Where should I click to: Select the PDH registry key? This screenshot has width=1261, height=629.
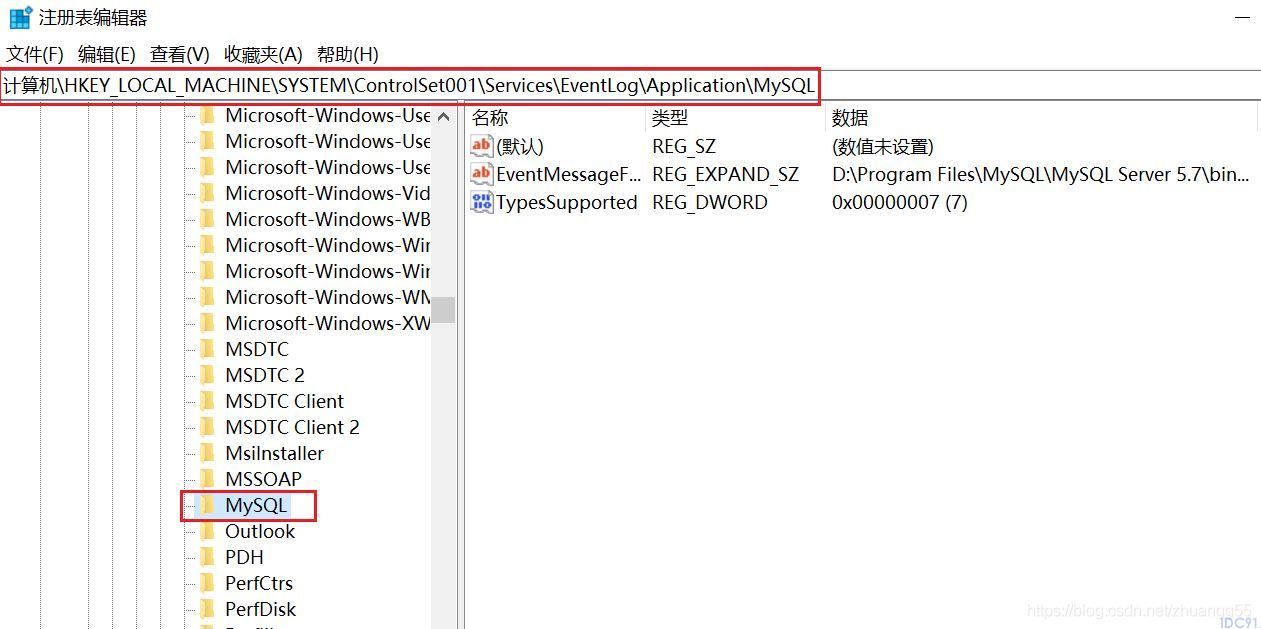(244, 557)
